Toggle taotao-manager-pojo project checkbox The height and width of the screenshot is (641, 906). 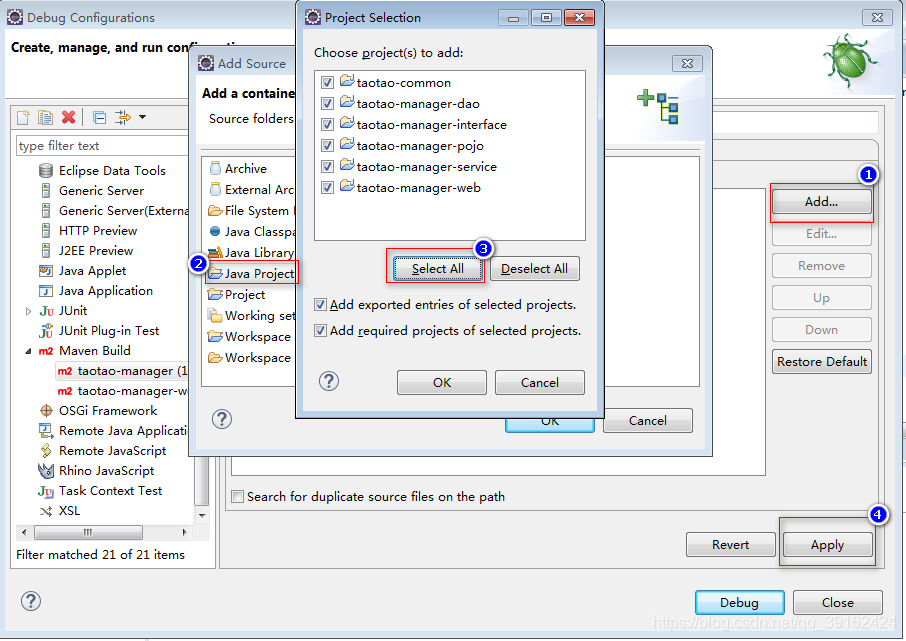pyautogui.click(x=327, y=146)
